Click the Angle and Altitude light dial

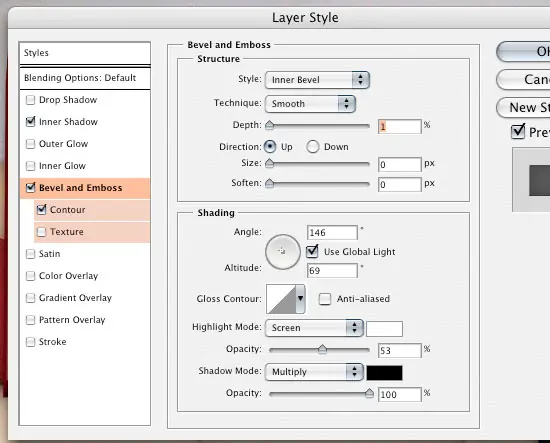283,251
